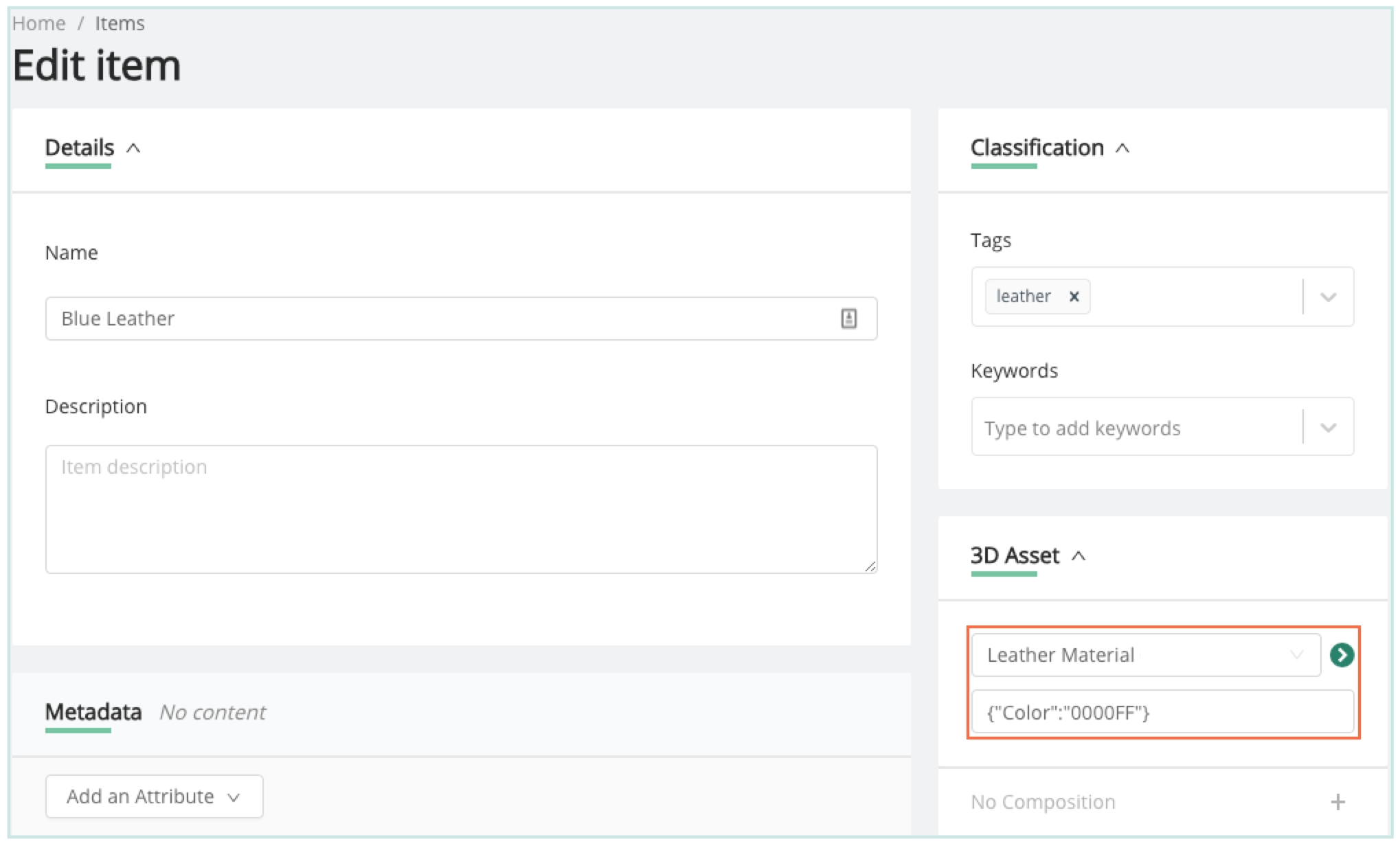1400x850 pixels.
Task: Click the Item description text area
Action: tap(460, 509)
